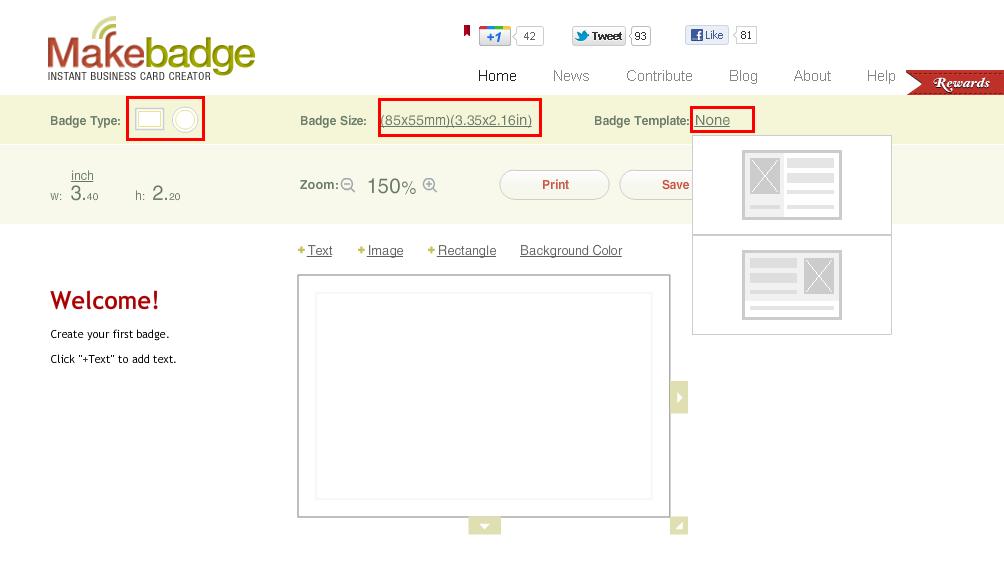Click the red bookmark icon
Viewport: 1004px width, 564px height.
click(467, 30)
